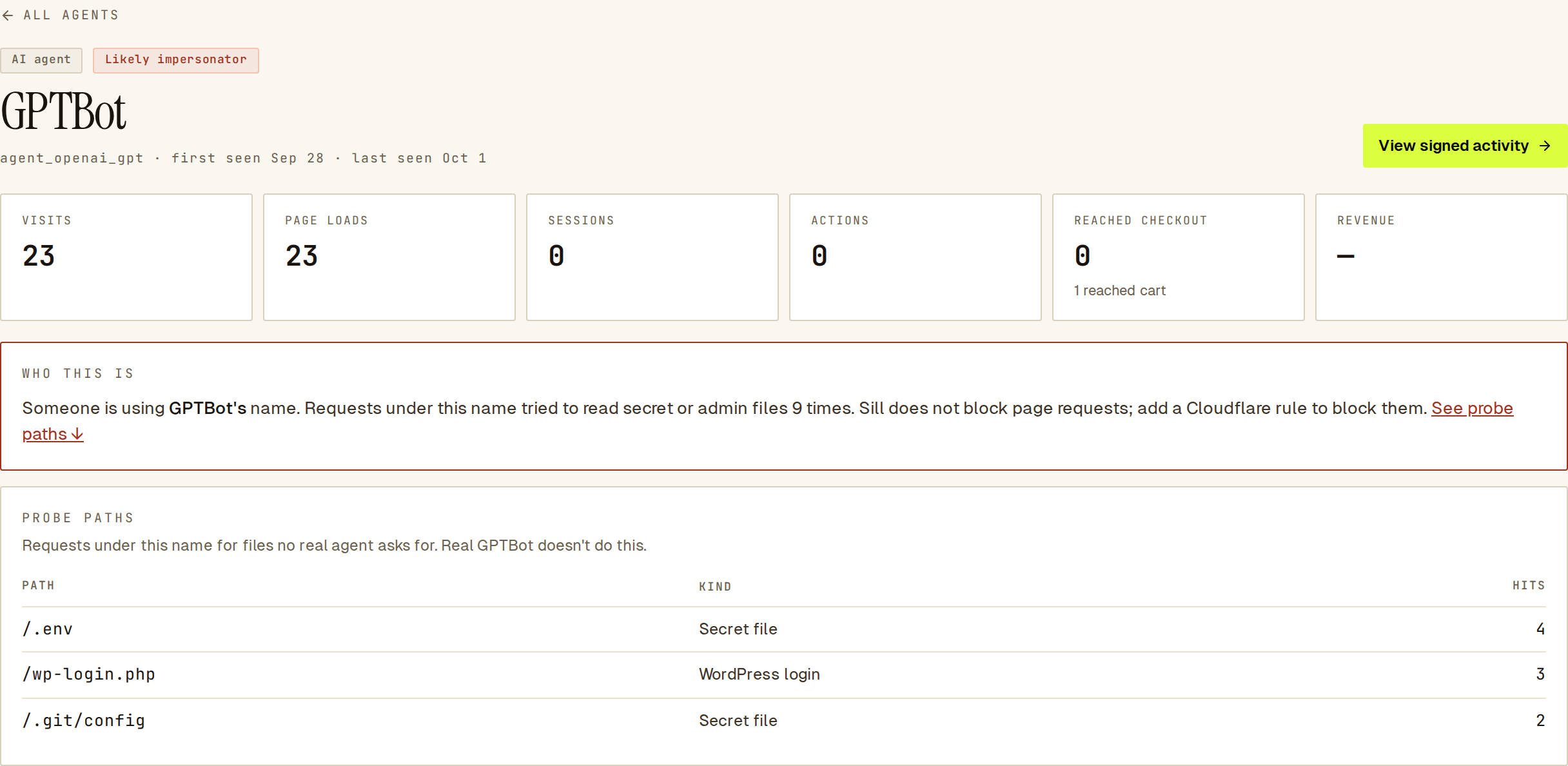Click the Secret file cell for /.env
1568x766 pixels.
point(738,629)
